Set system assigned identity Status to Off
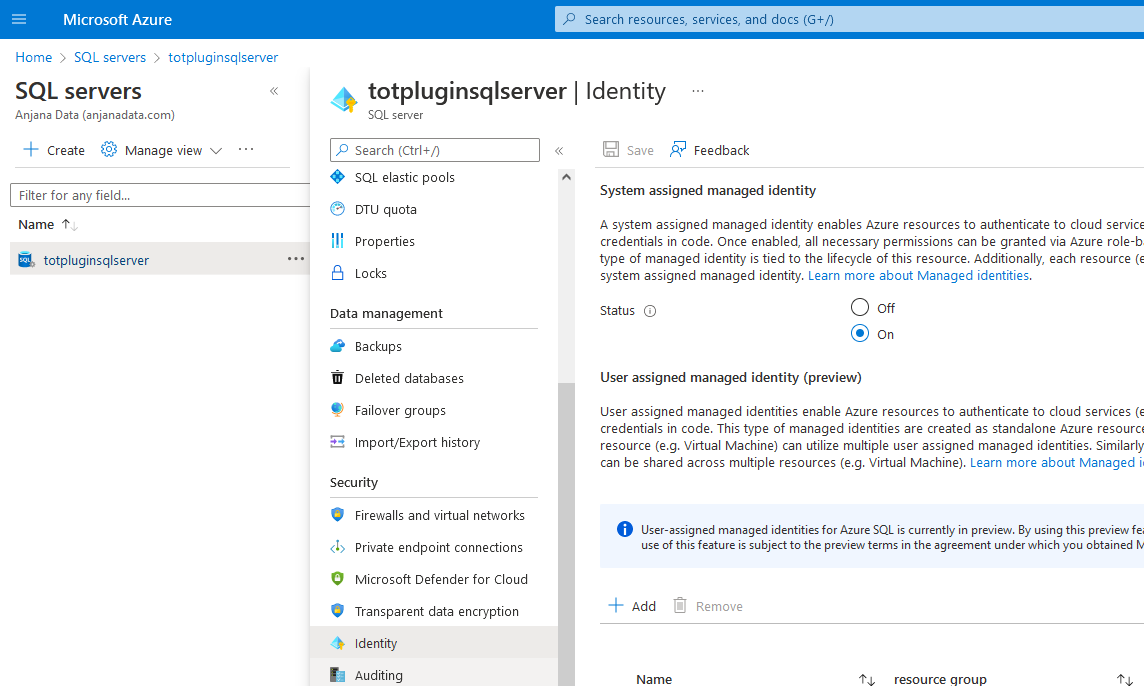Image resolution: width=1144 pixels, height=686 pixels. (x=860, y=307)
